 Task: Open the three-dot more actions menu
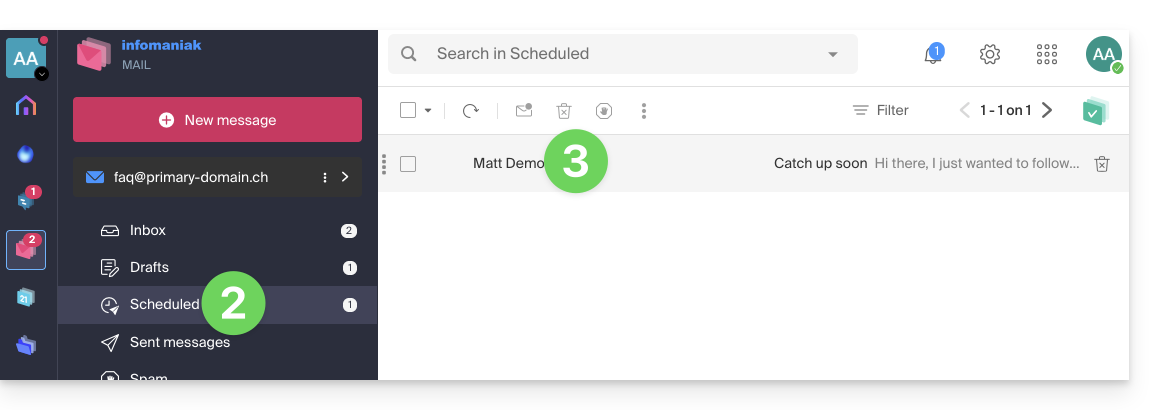[x=644, y=111]
